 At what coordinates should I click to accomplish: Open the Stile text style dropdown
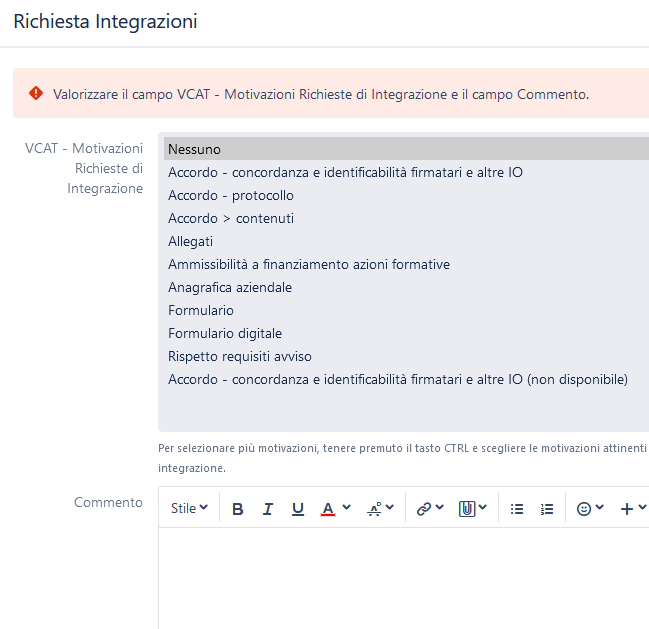click(189, 508)
